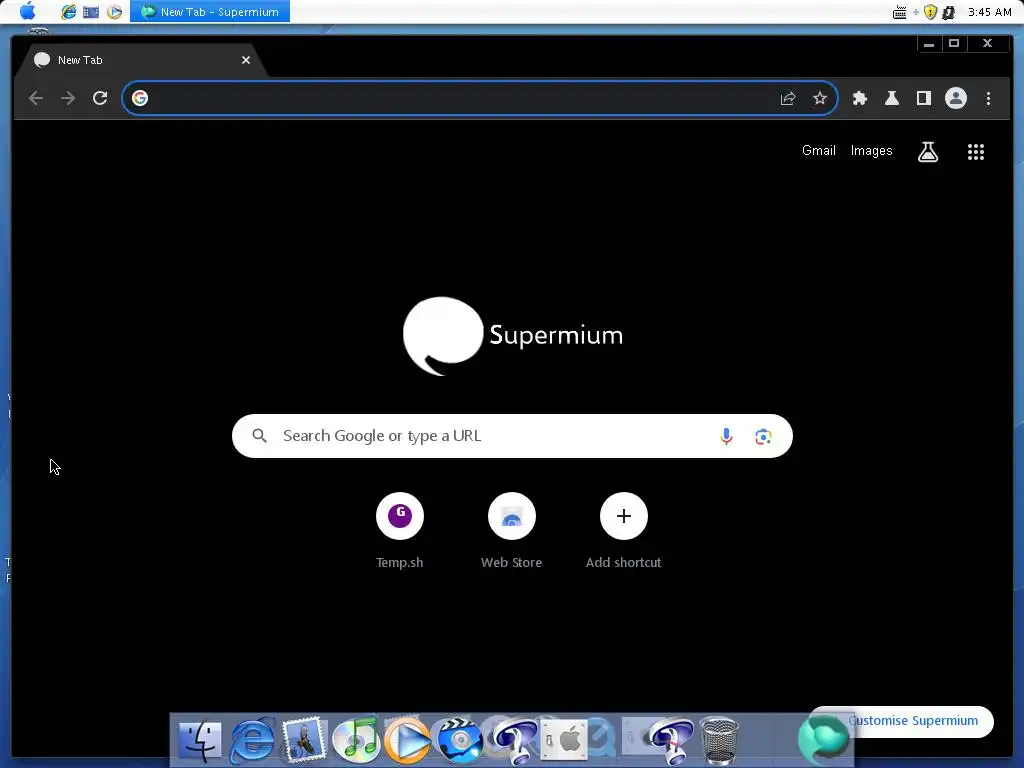This screenshot has height=768, width=1024.
Task: Launch media player from the top quick launch
Action: pos(114,12)
